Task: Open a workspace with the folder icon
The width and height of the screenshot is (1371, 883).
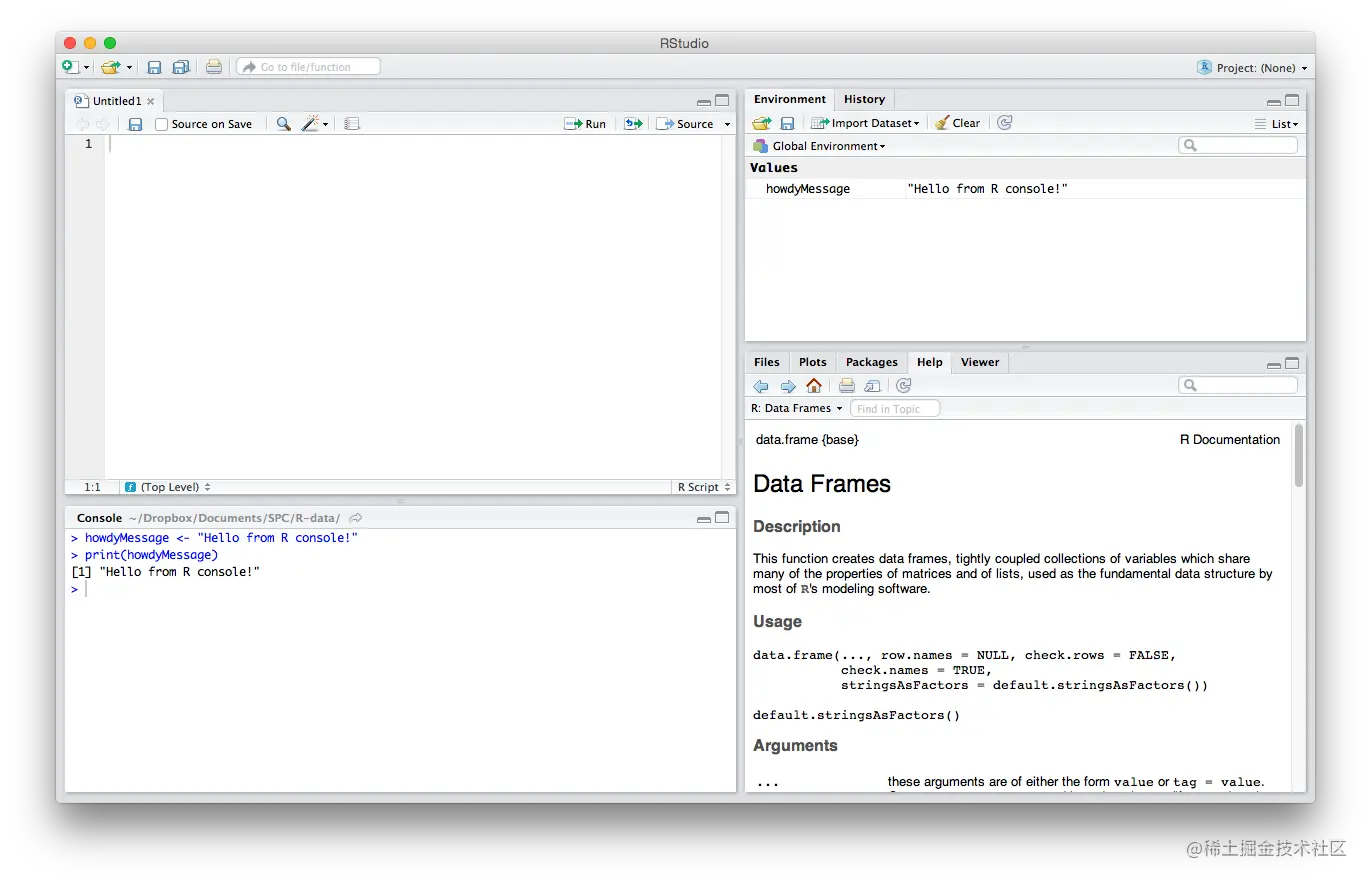Action: click(x=760, y=122)
